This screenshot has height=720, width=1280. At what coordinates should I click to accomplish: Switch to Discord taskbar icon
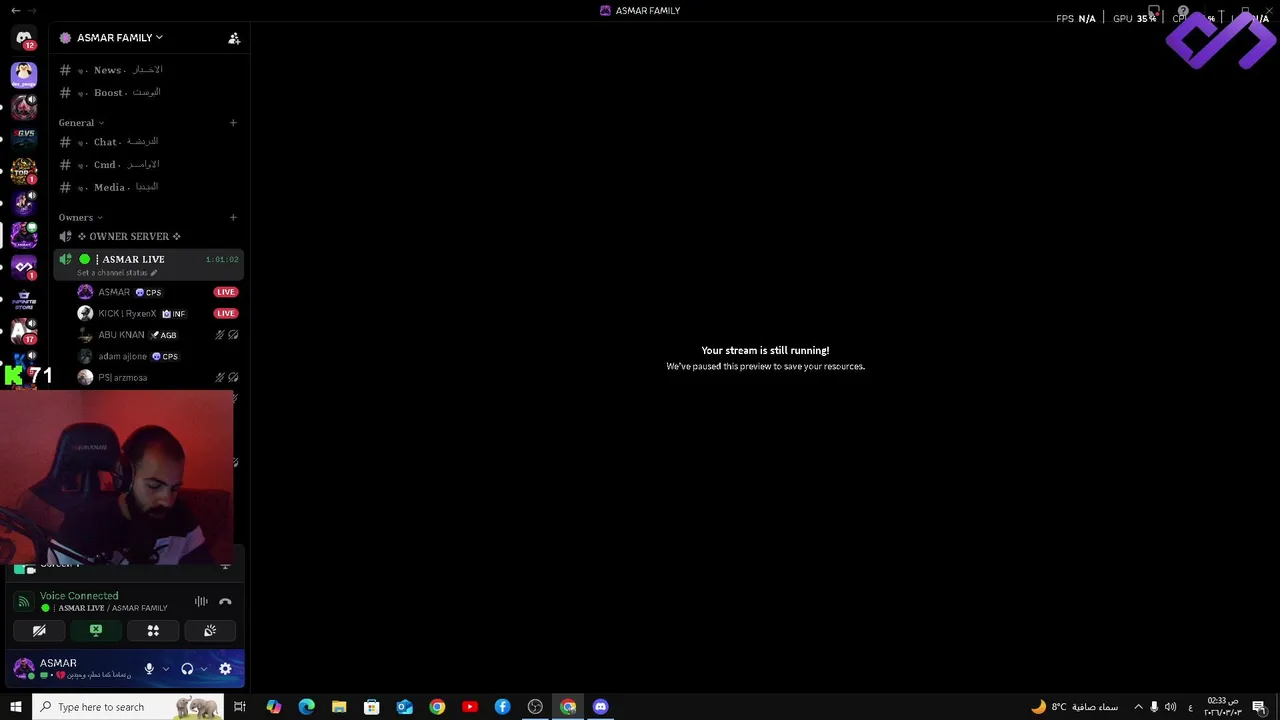[600, 707]
